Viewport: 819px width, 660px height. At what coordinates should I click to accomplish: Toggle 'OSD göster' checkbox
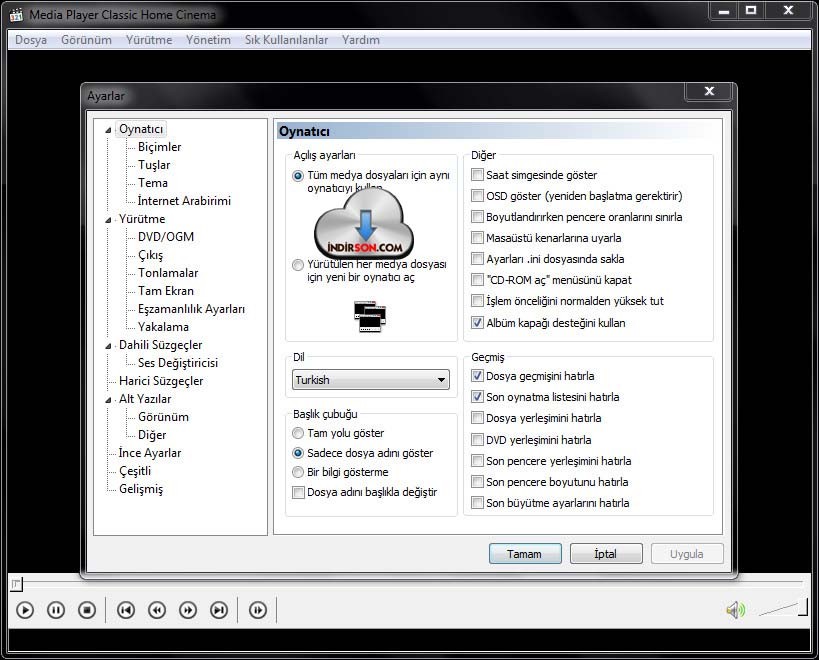click(x=477, y=195)
